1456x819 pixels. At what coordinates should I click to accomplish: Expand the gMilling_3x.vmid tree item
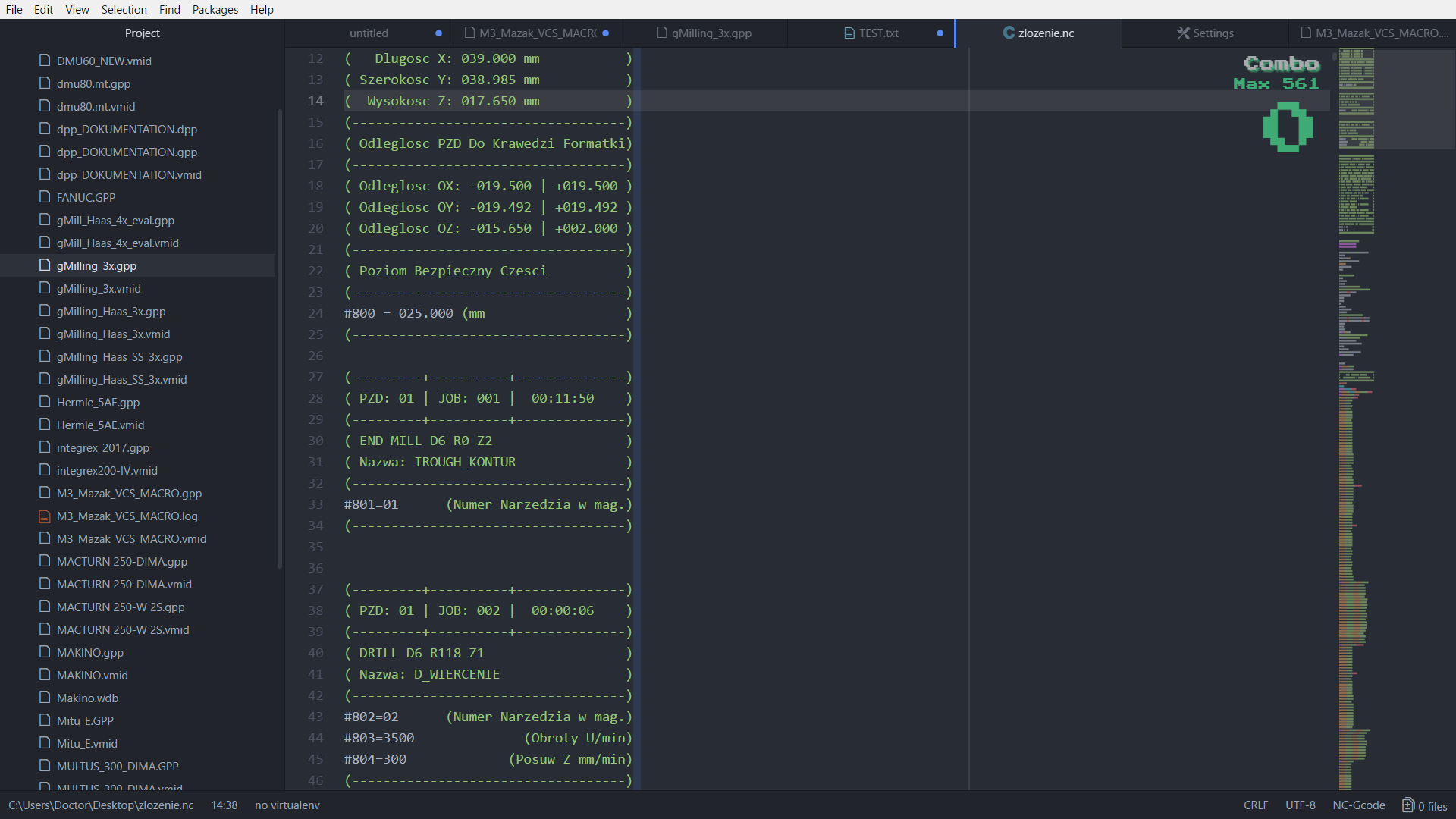tap(98, 288)
